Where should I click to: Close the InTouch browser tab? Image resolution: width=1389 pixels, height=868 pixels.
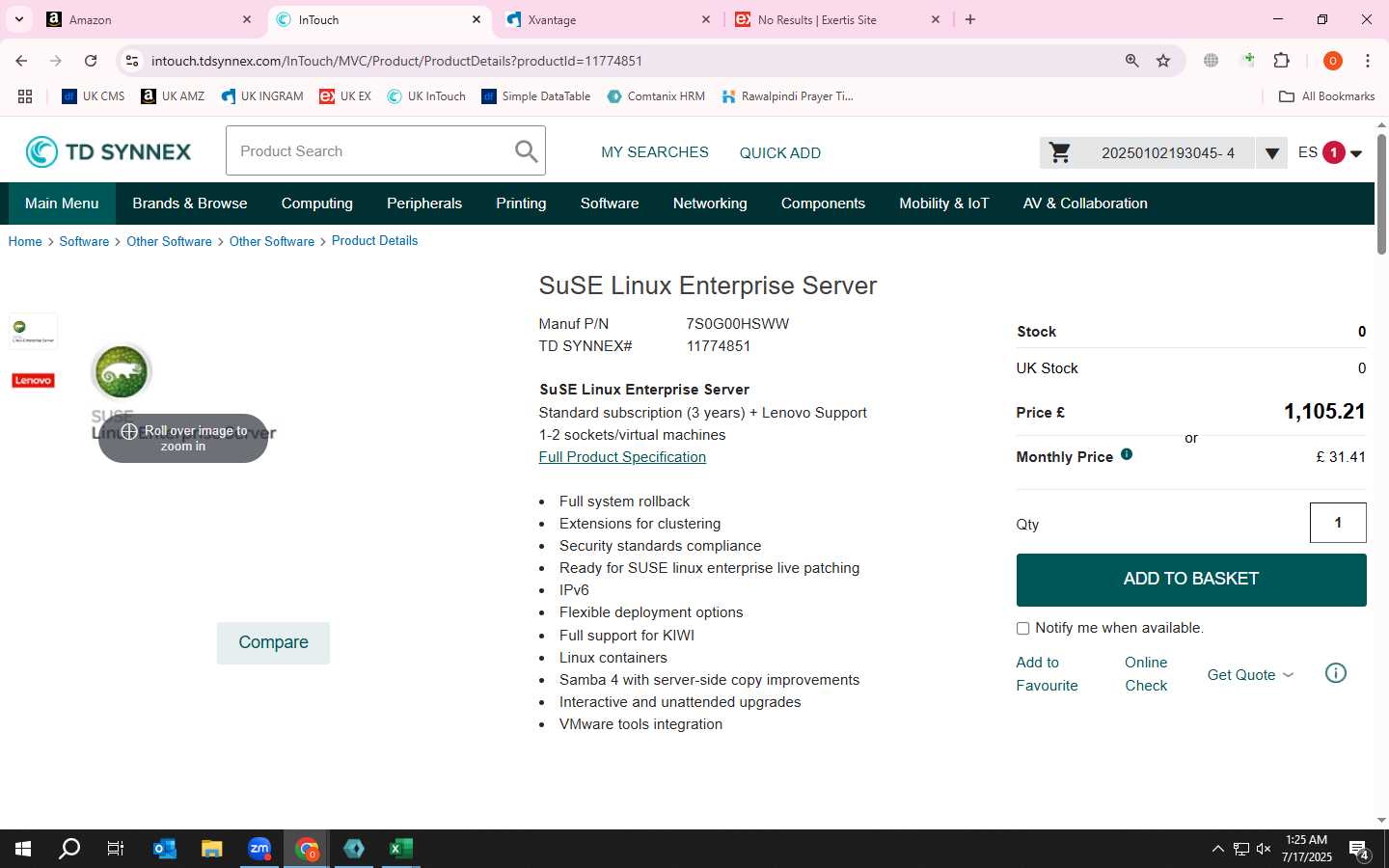tap(477, 19)
